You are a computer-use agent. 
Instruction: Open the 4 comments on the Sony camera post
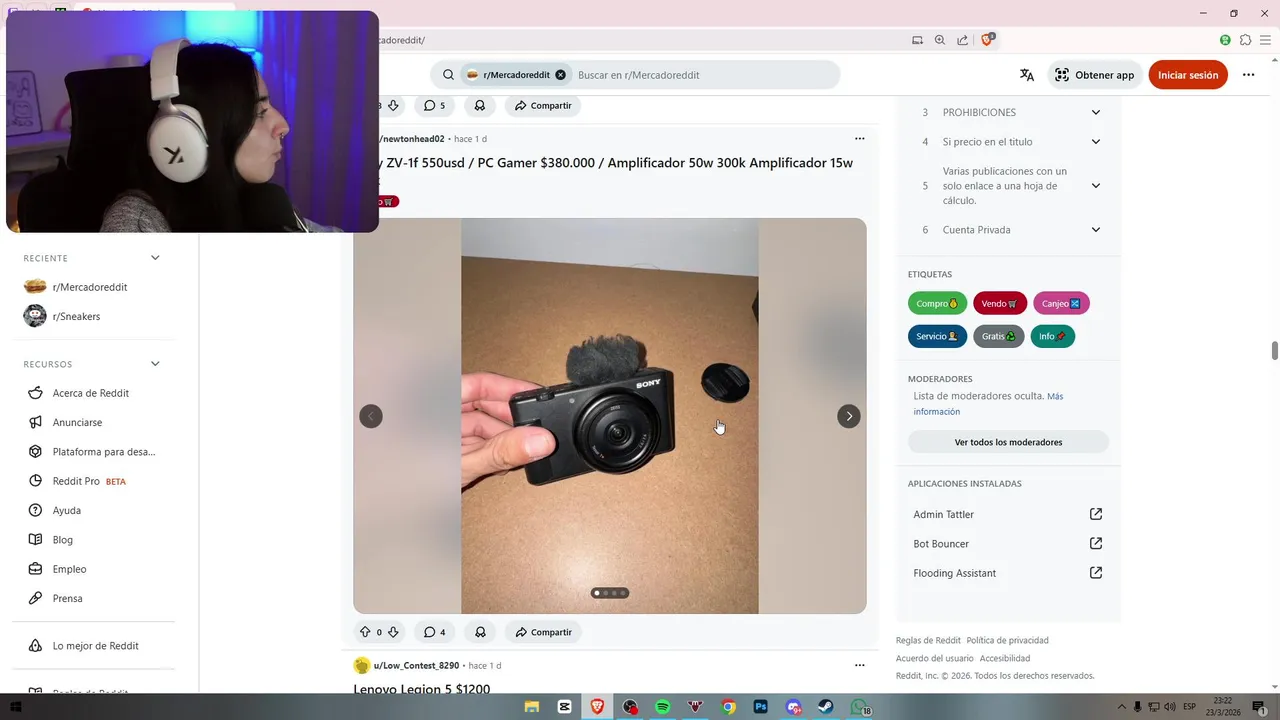(434, 632)
